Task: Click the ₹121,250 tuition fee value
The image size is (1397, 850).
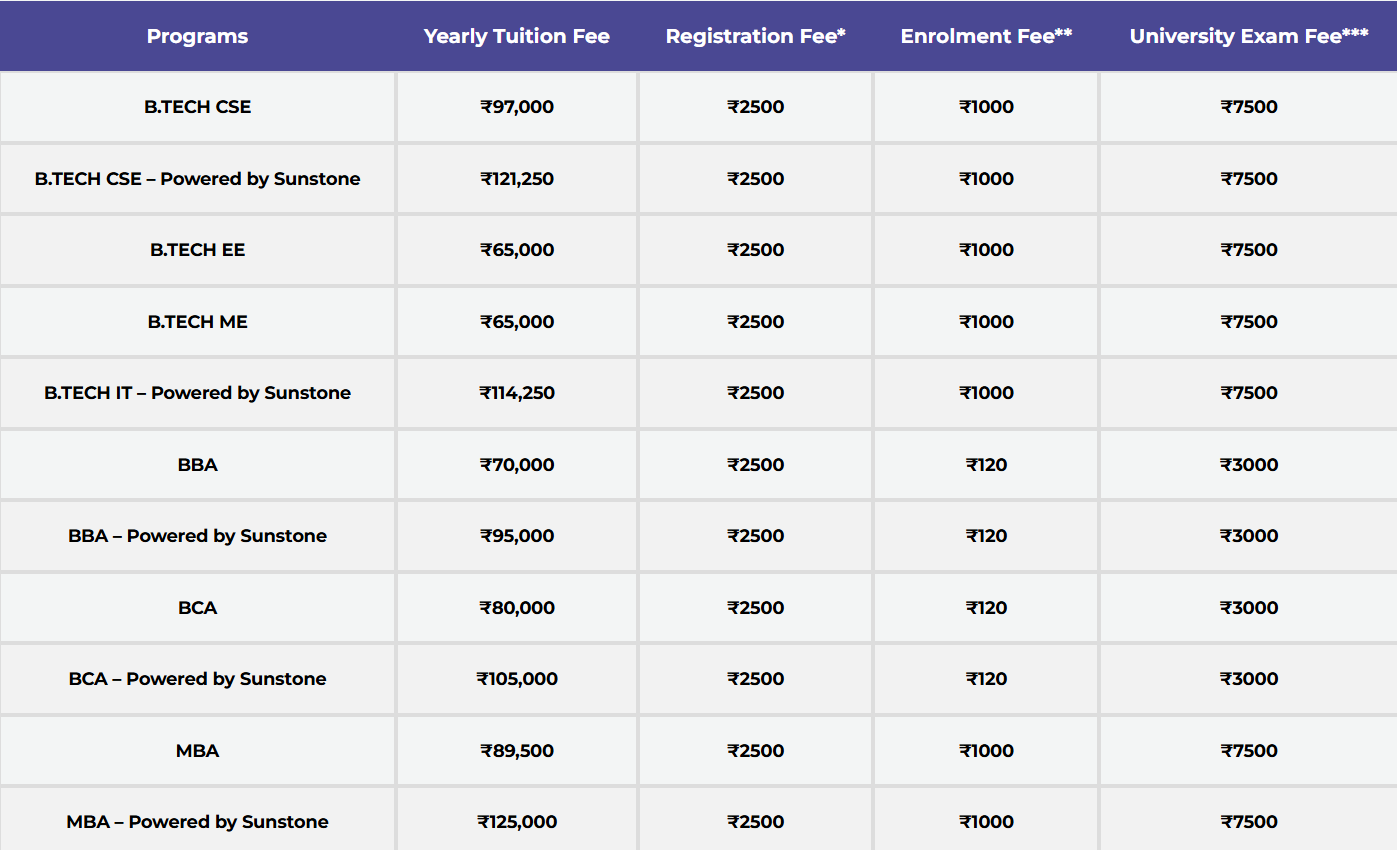Action: click(516, 179)
